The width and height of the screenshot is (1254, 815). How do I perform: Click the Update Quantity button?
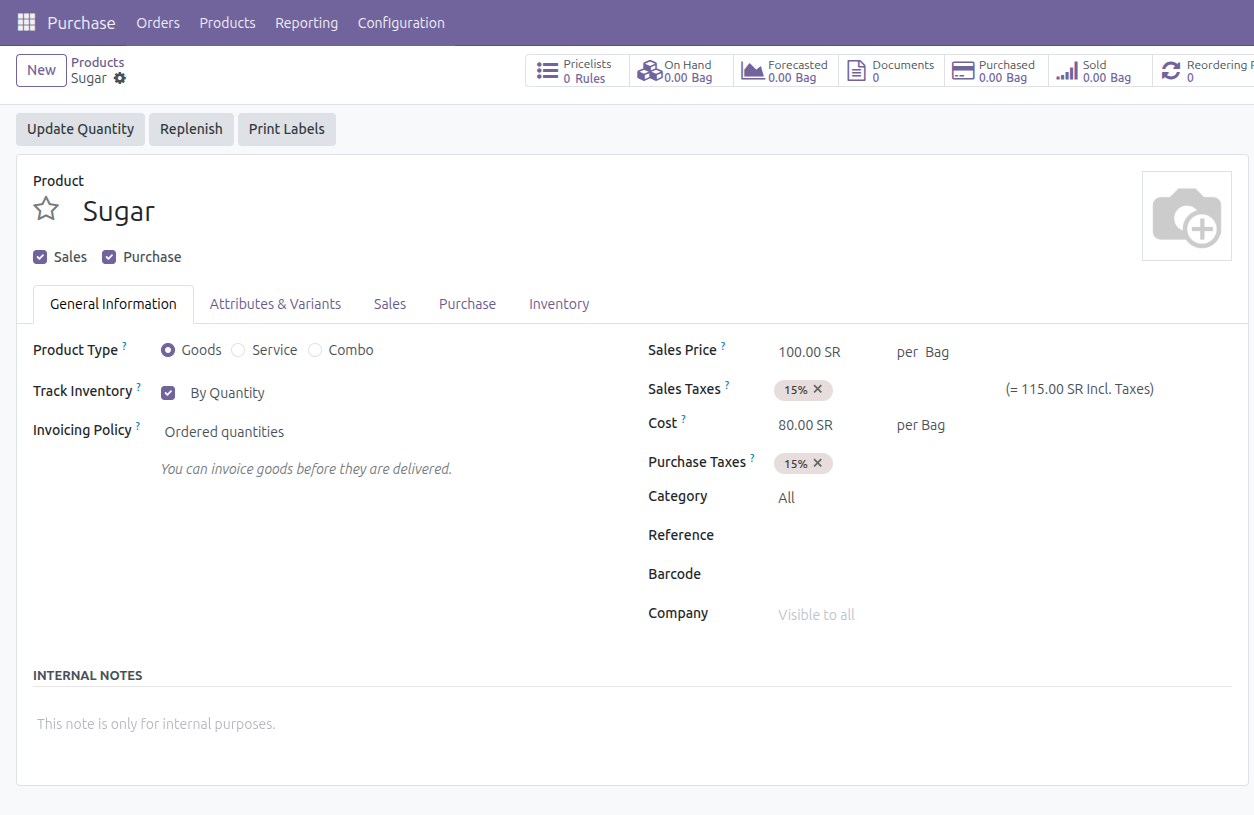80,129
